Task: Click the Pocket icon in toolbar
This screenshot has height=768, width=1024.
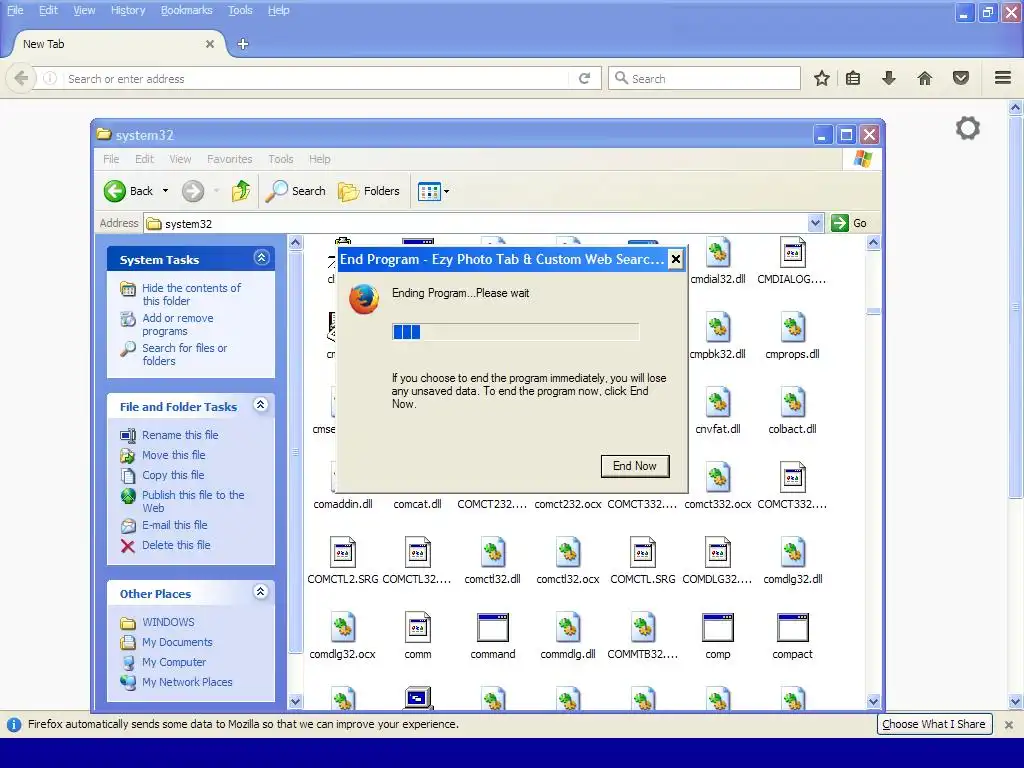Action: click(x=961, y=78)
